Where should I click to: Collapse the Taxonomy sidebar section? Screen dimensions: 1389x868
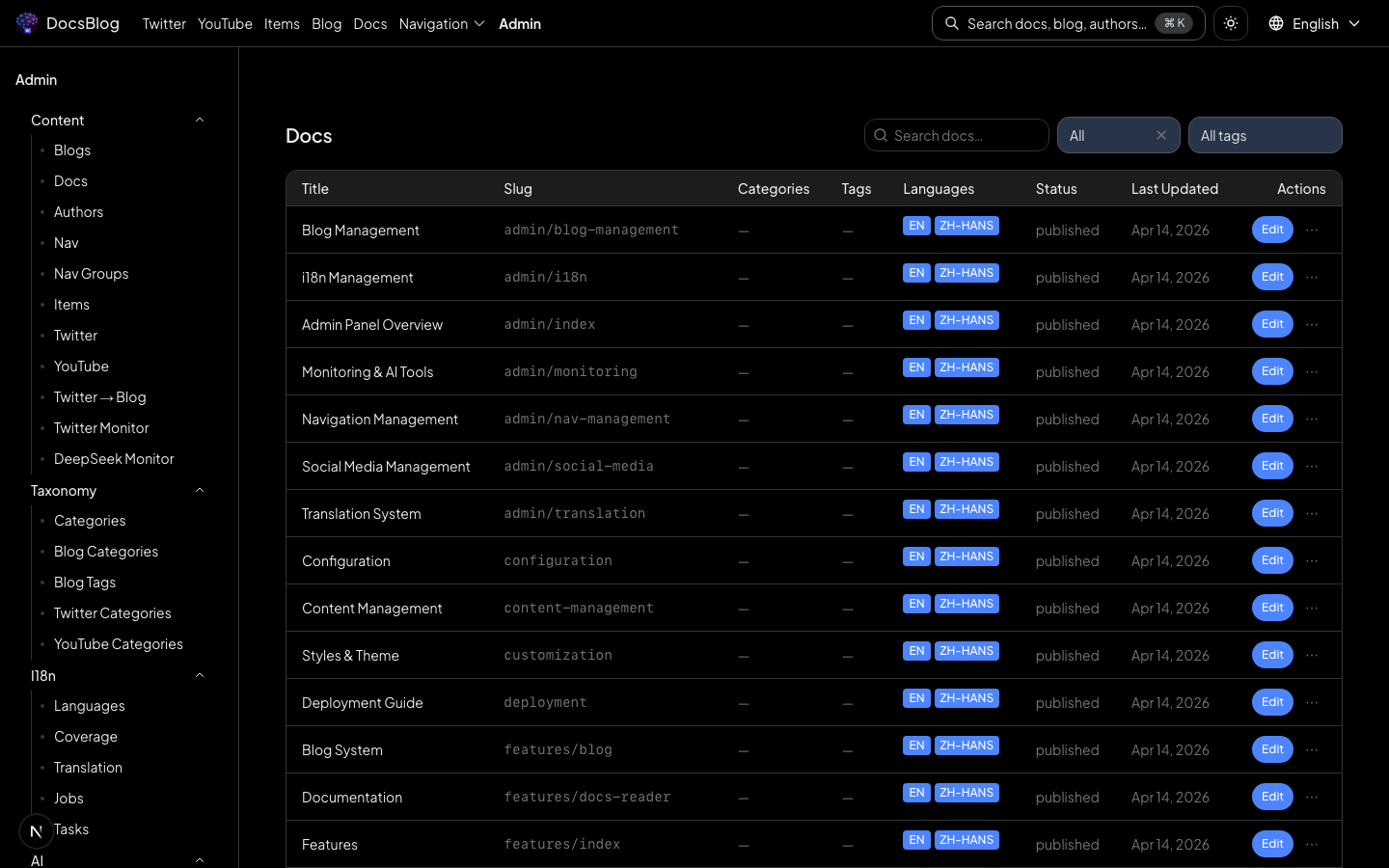click(x=200, y=491)
